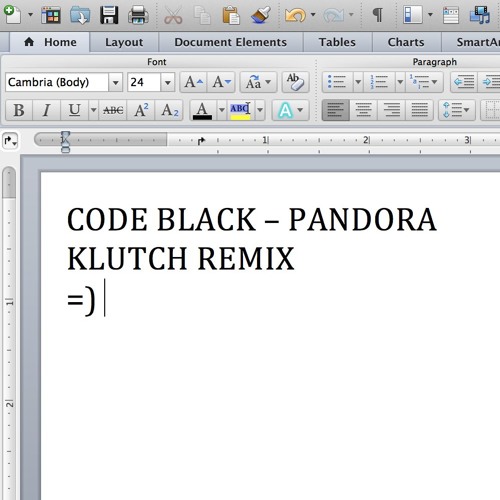Toggle strikethrough formatting
This screenshot has width=500, height=500.
tap(113, 110)
